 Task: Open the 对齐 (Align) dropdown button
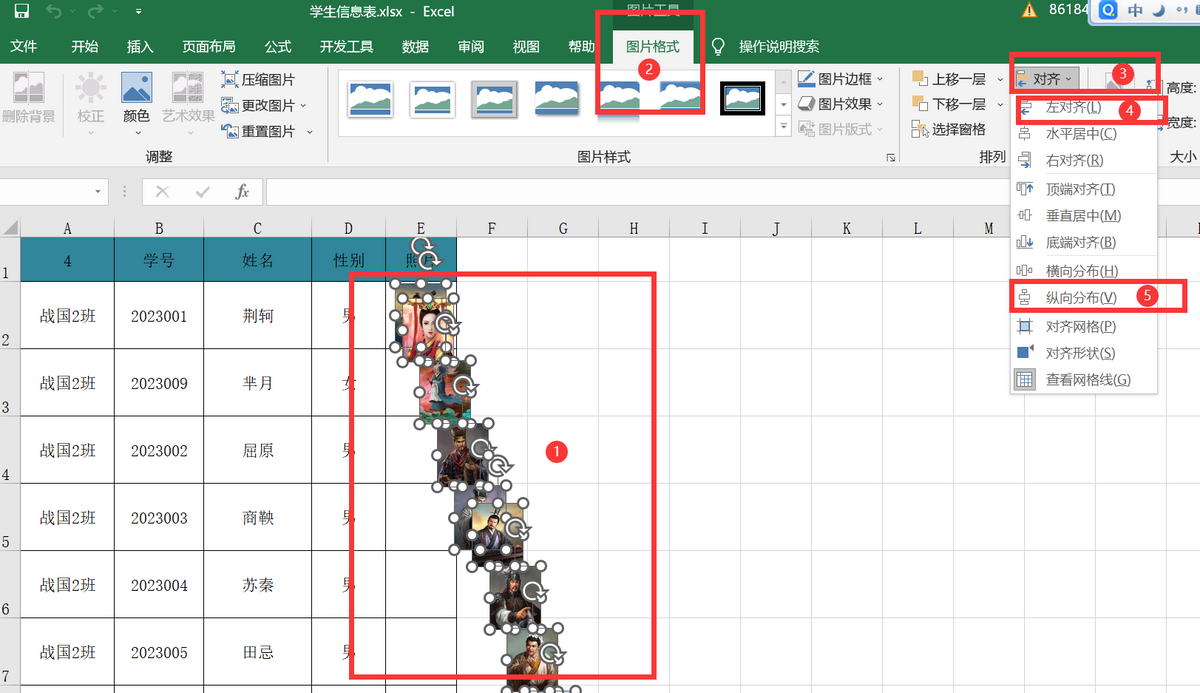pos(1046,78)
